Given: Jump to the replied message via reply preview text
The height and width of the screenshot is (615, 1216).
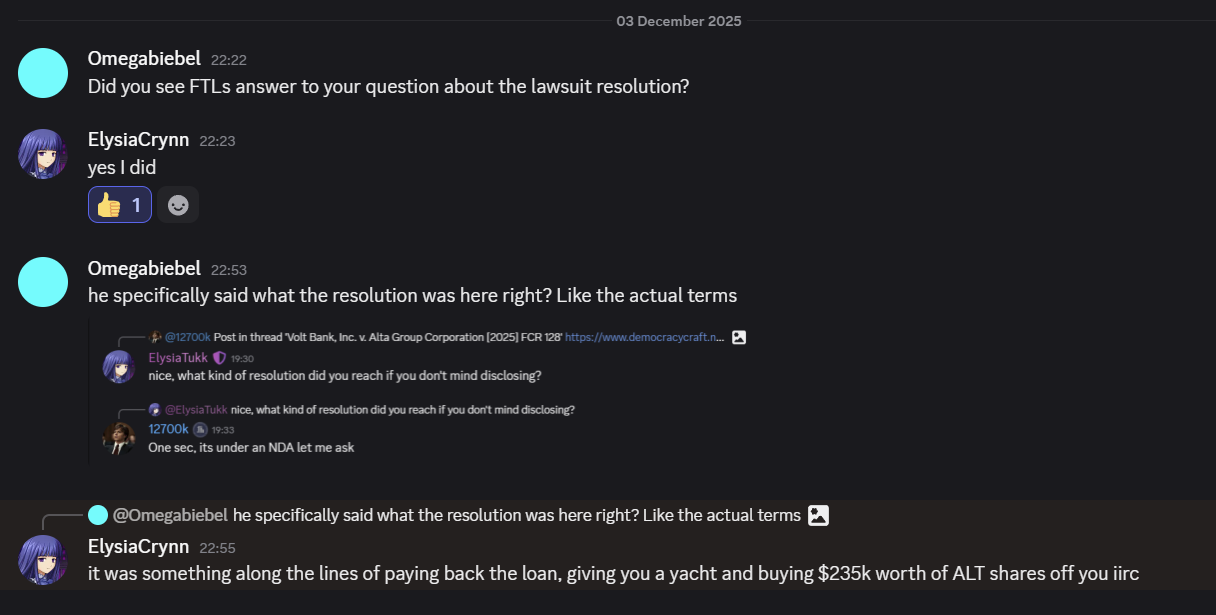Looking at the screenshot, I should (x=516, y=516).
